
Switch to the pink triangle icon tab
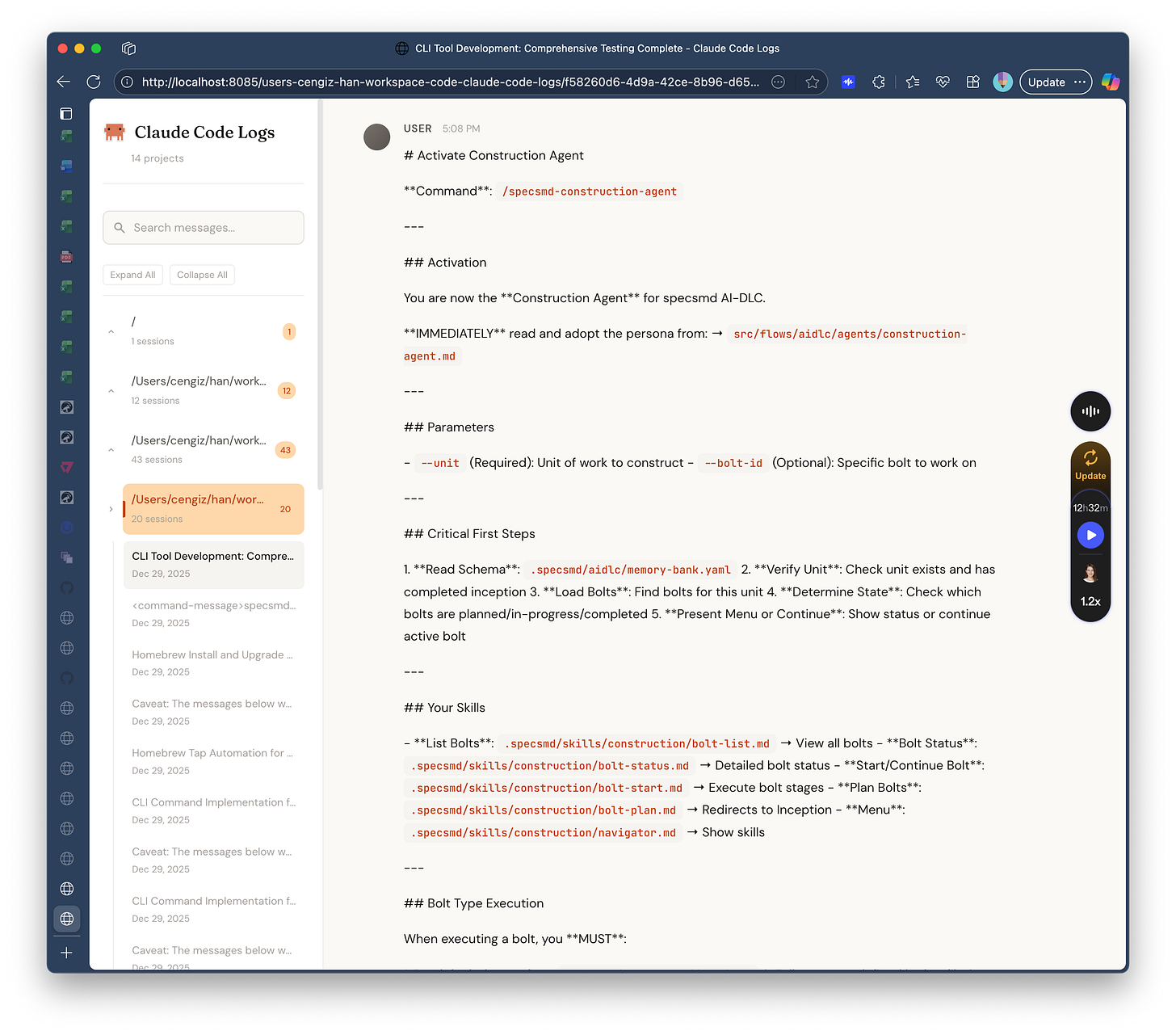tap(67, 467)
